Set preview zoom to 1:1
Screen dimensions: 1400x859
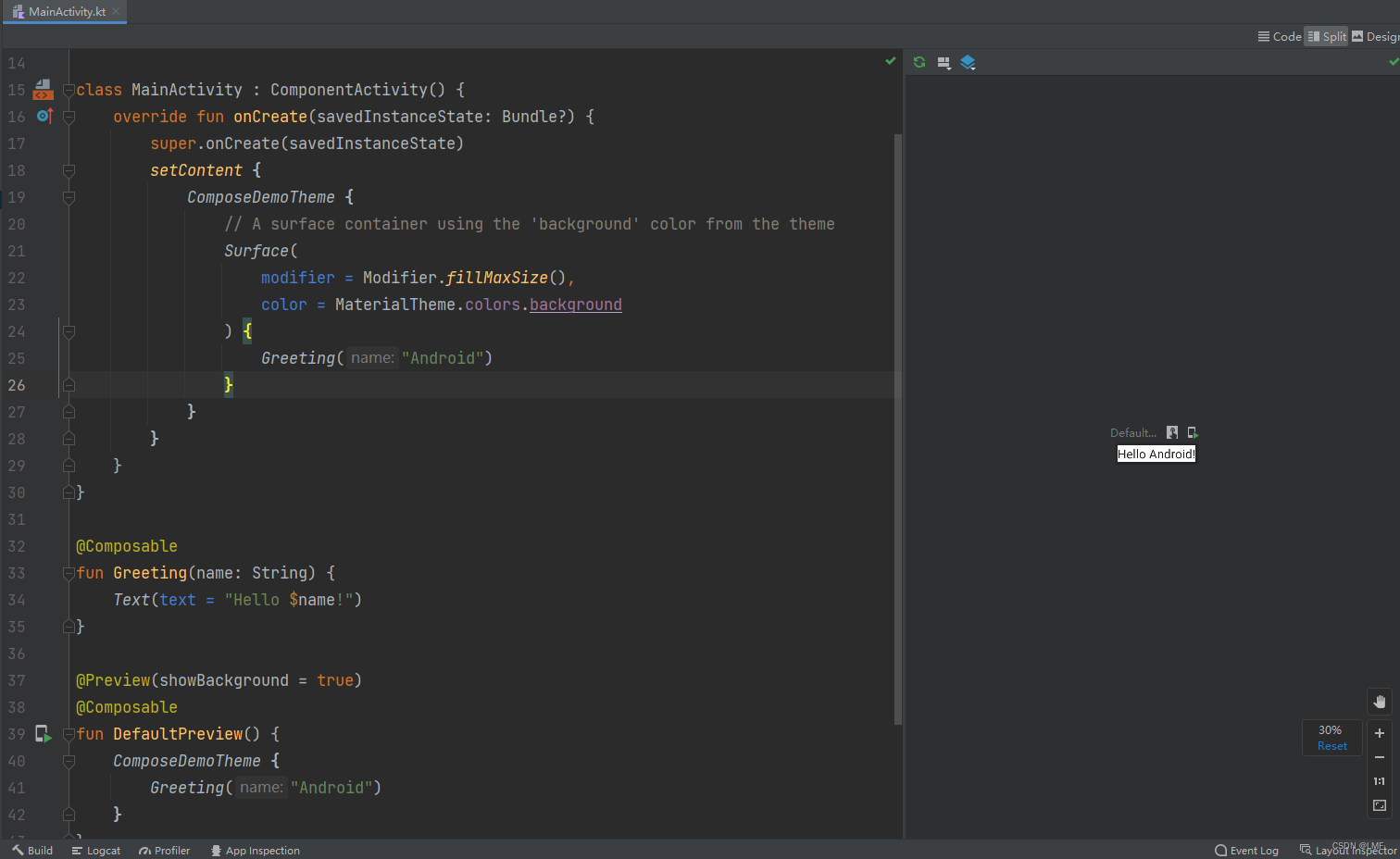click(1380, 780)
